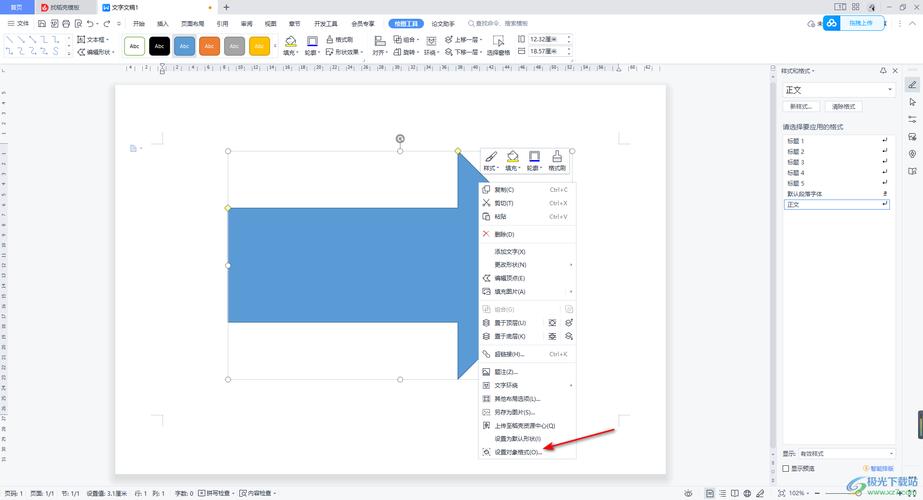Click the New Style (新样式) button

(801, 107)
